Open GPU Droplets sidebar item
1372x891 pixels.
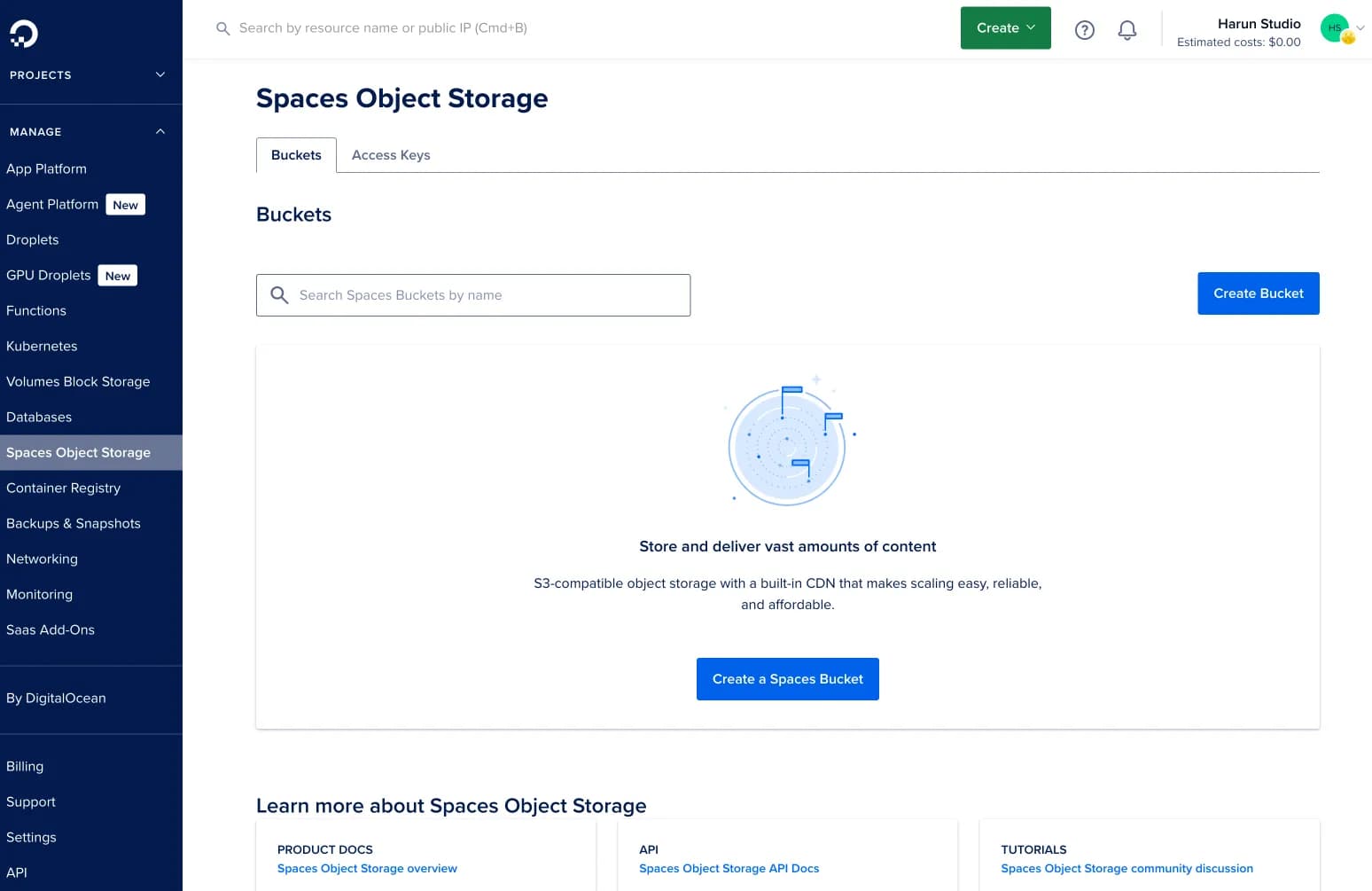pyautogui.click(x=49, y=275)
